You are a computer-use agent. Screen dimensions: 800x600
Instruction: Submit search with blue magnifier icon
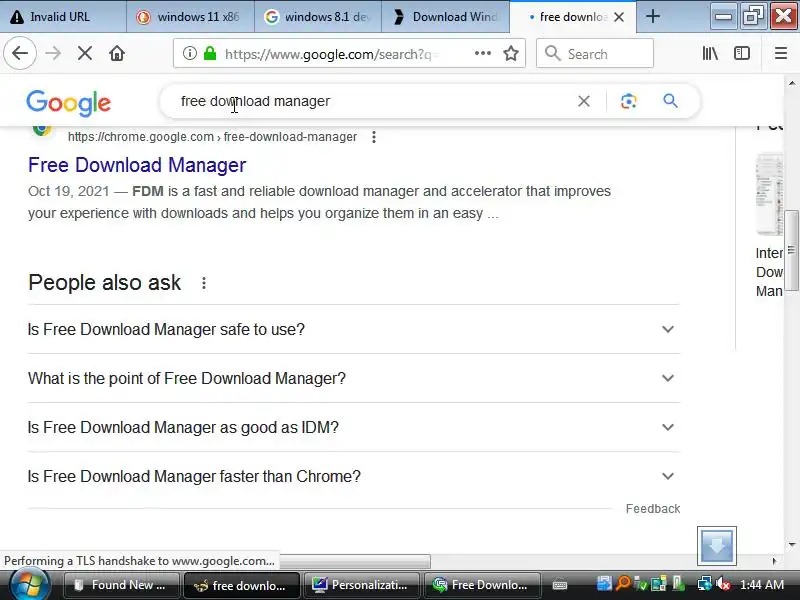670,101
